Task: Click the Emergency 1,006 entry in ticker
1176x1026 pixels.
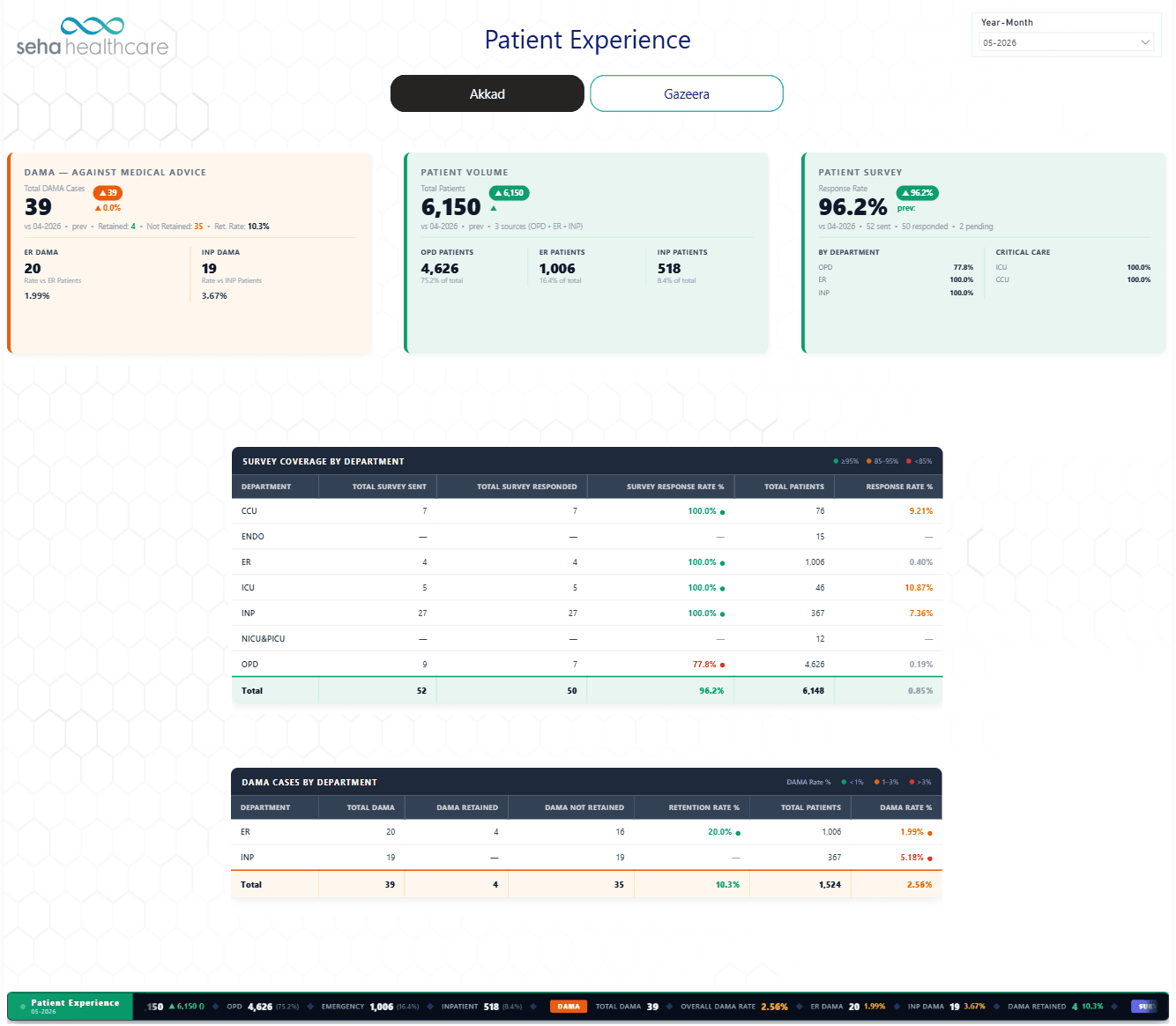Action: 370,1007
